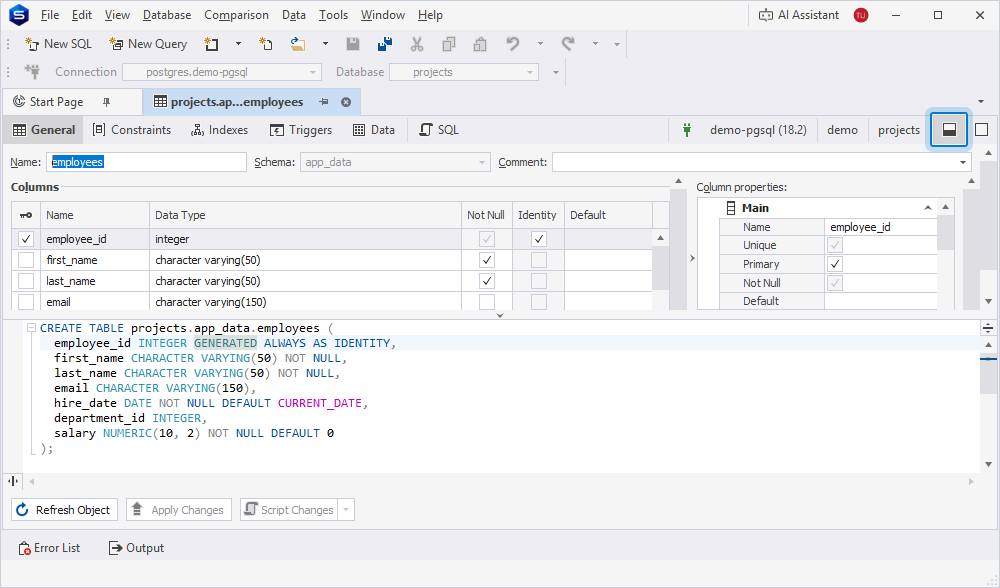Toggle Identity checkbox for first_name
Screen dimensions: 1000x588
point(539,260)
